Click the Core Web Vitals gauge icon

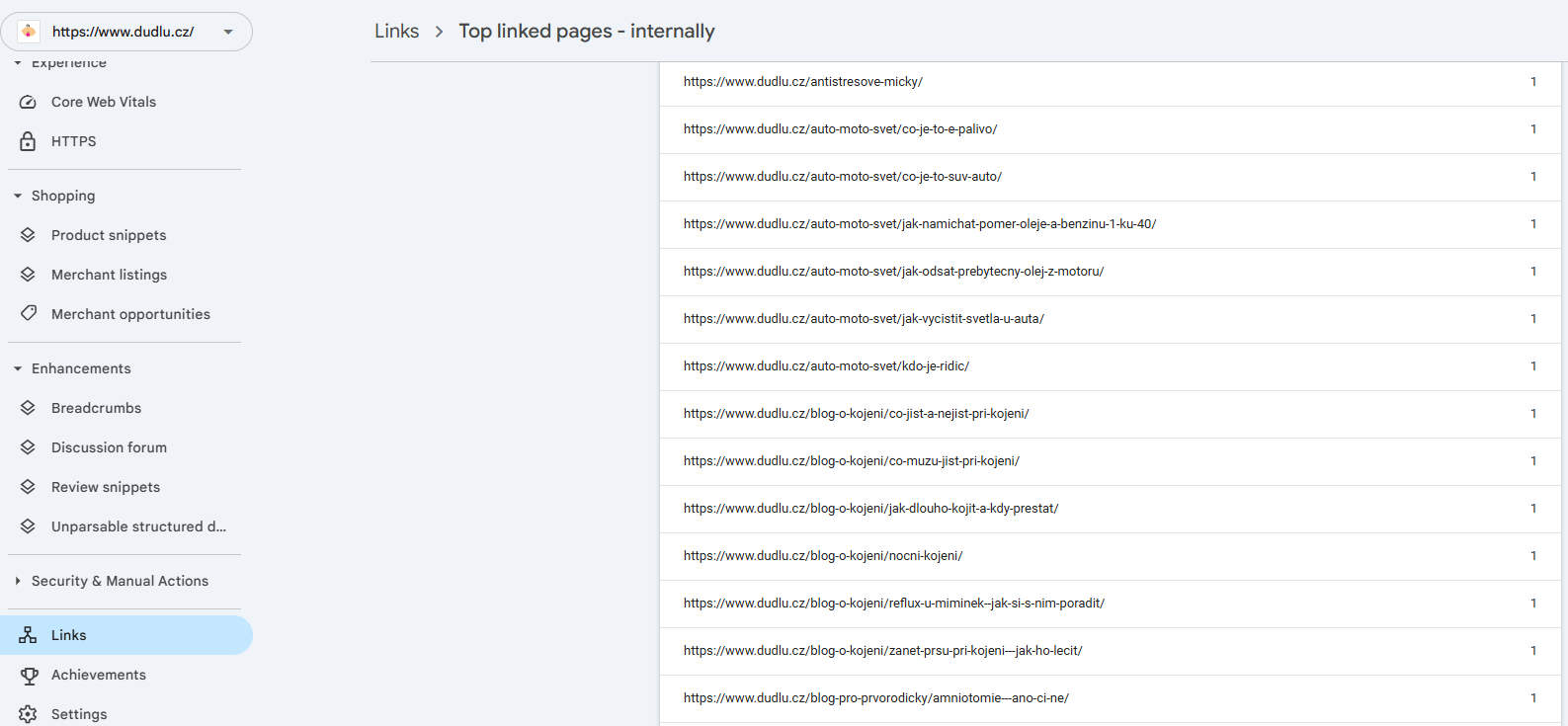tap(28, 102)
